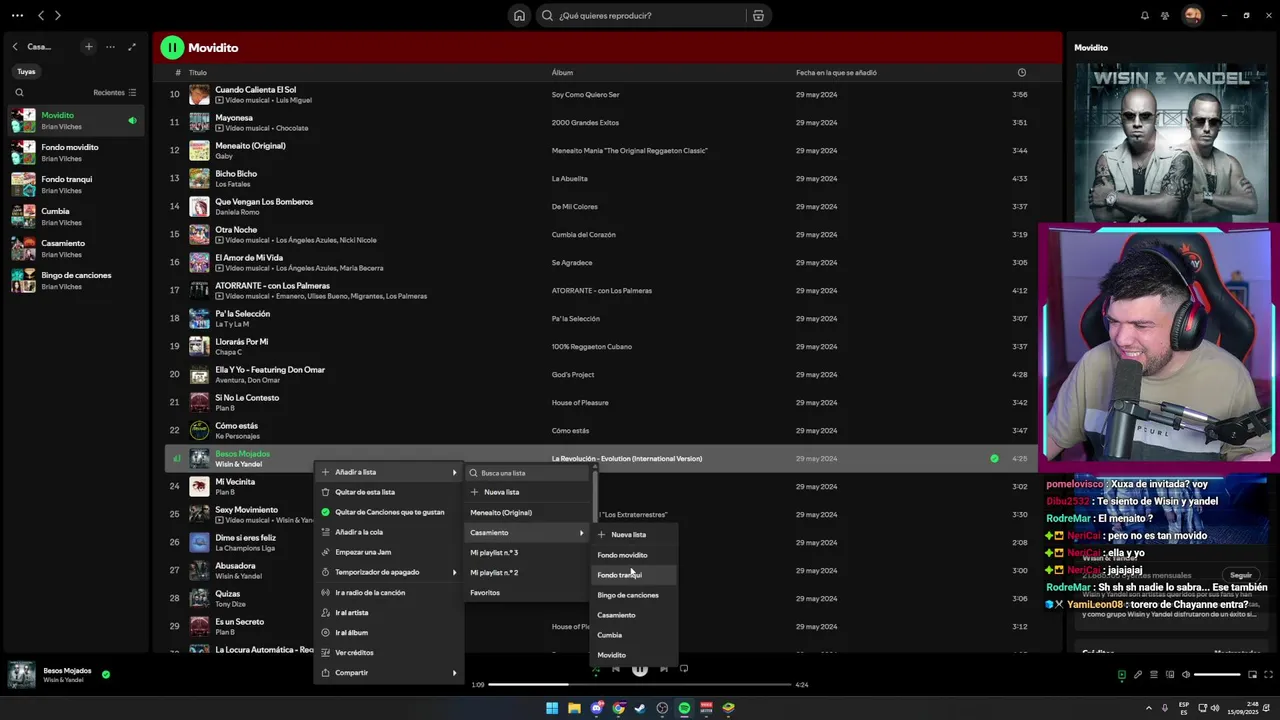Add song to Bingo de canciones
1280x720 pixels.
(635, 595)
